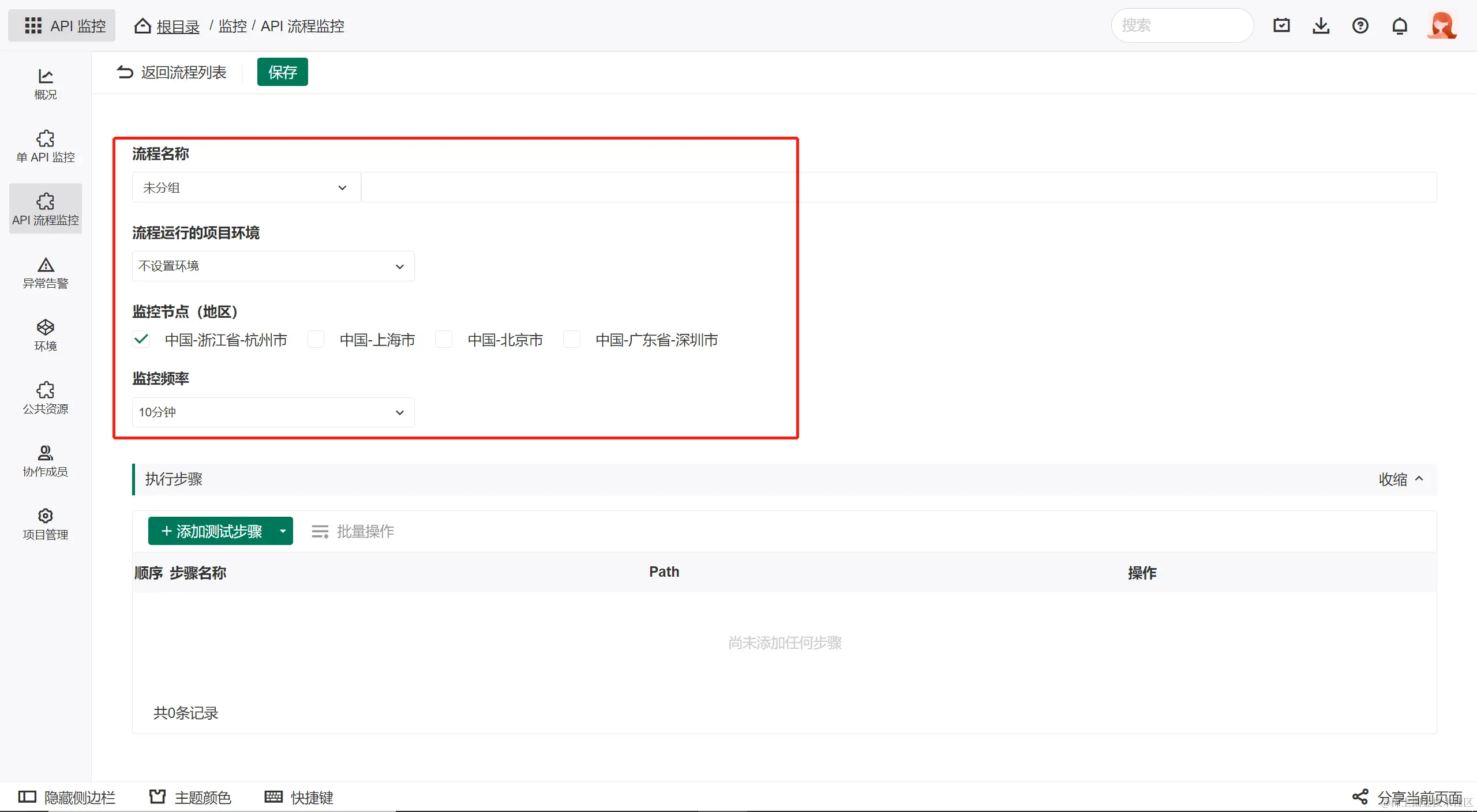Click the notification bell icon

(1400, 26)
